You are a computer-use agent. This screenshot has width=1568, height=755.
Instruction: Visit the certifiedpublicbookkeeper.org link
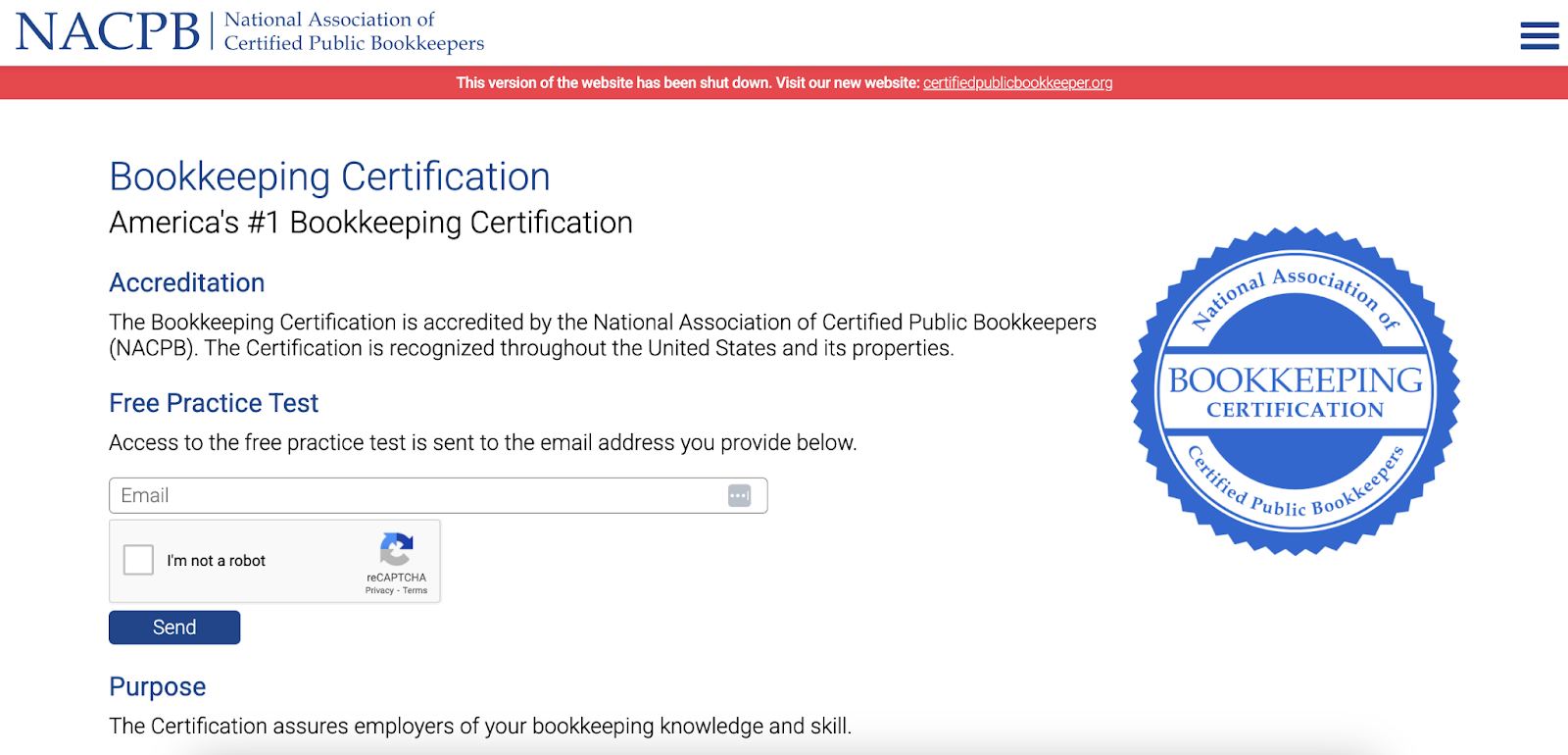pos(1017,83)
